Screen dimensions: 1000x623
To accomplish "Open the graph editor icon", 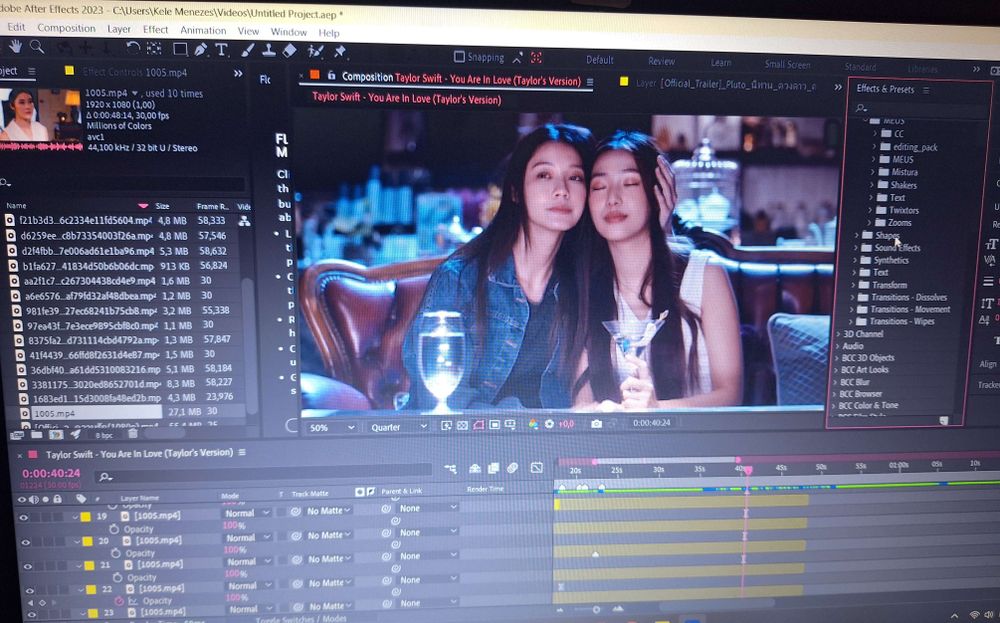I will (x=536, y=467).
